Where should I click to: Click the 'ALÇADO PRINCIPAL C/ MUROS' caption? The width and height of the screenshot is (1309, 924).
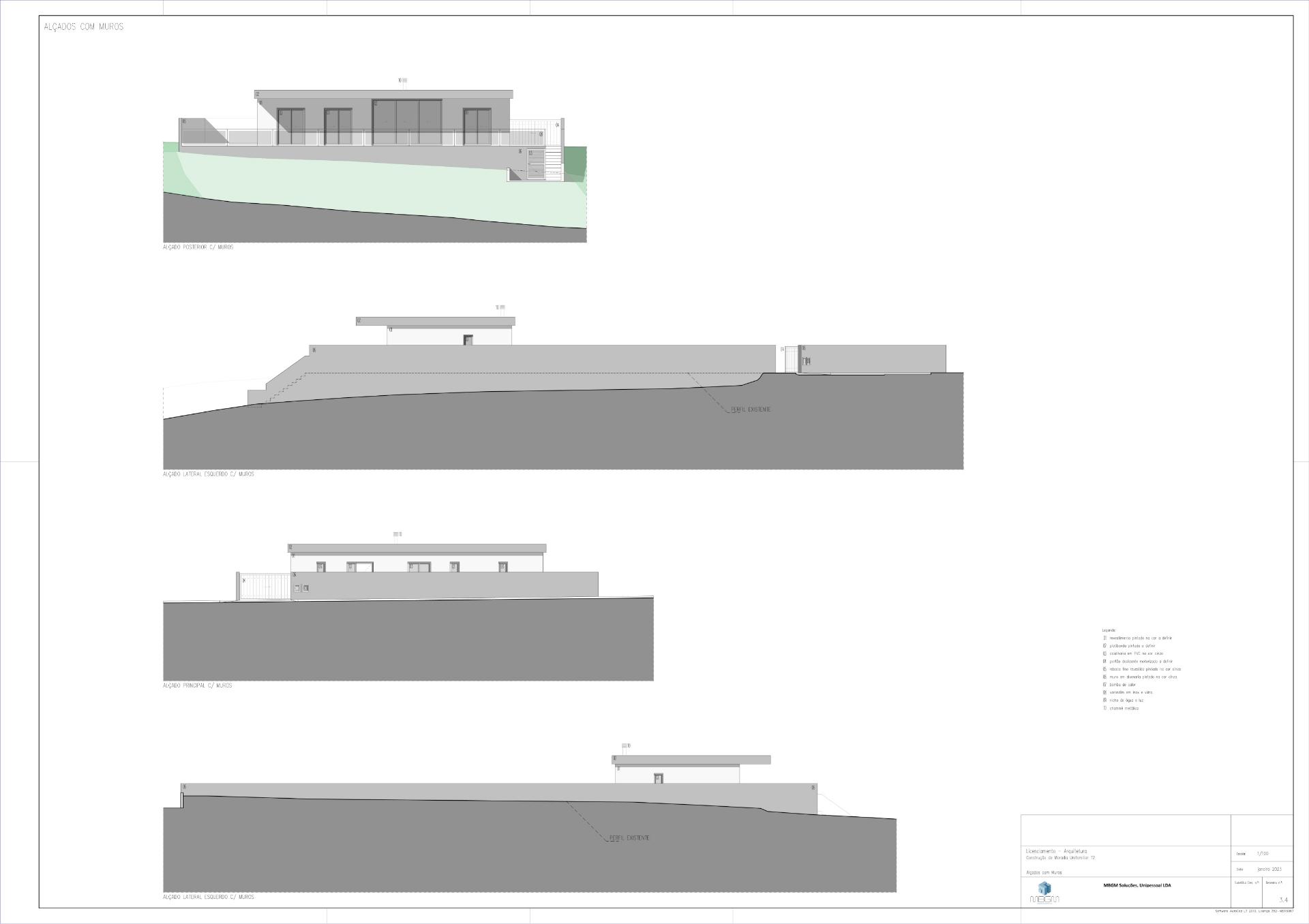point(197,686)
